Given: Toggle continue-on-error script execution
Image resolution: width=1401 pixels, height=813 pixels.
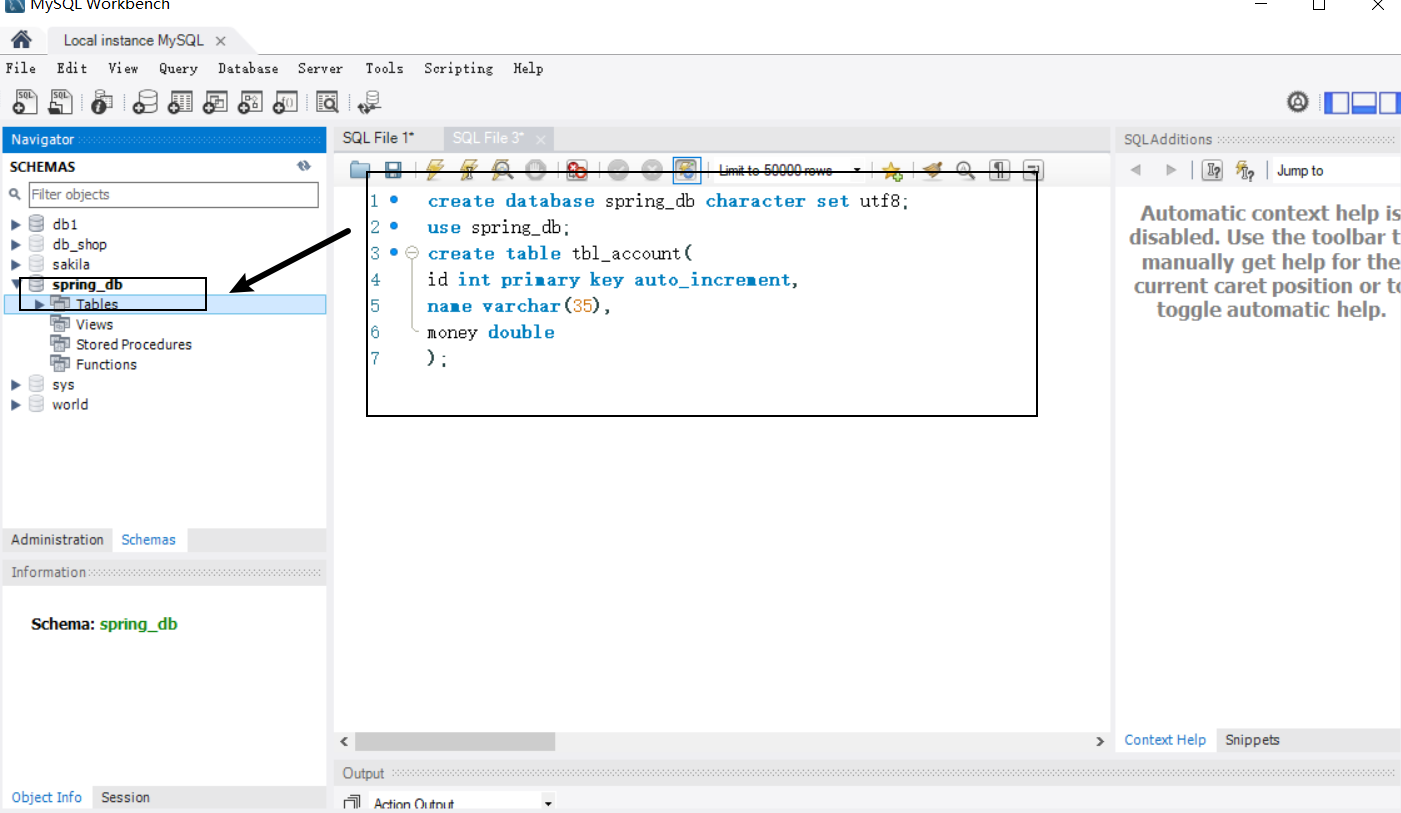Looking at the screenshot, I should point(577,170).
